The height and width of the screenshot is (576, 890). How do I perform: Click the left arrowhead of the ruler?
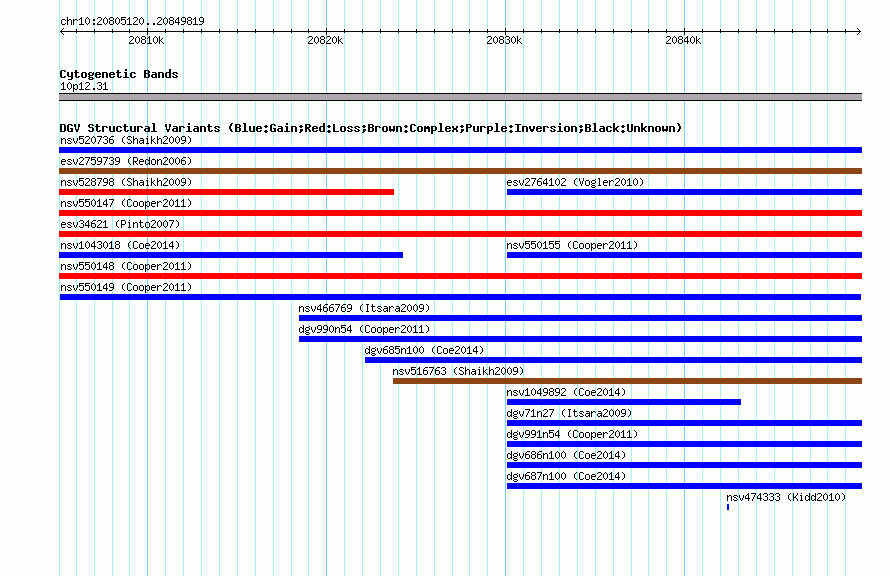(62, 31)
